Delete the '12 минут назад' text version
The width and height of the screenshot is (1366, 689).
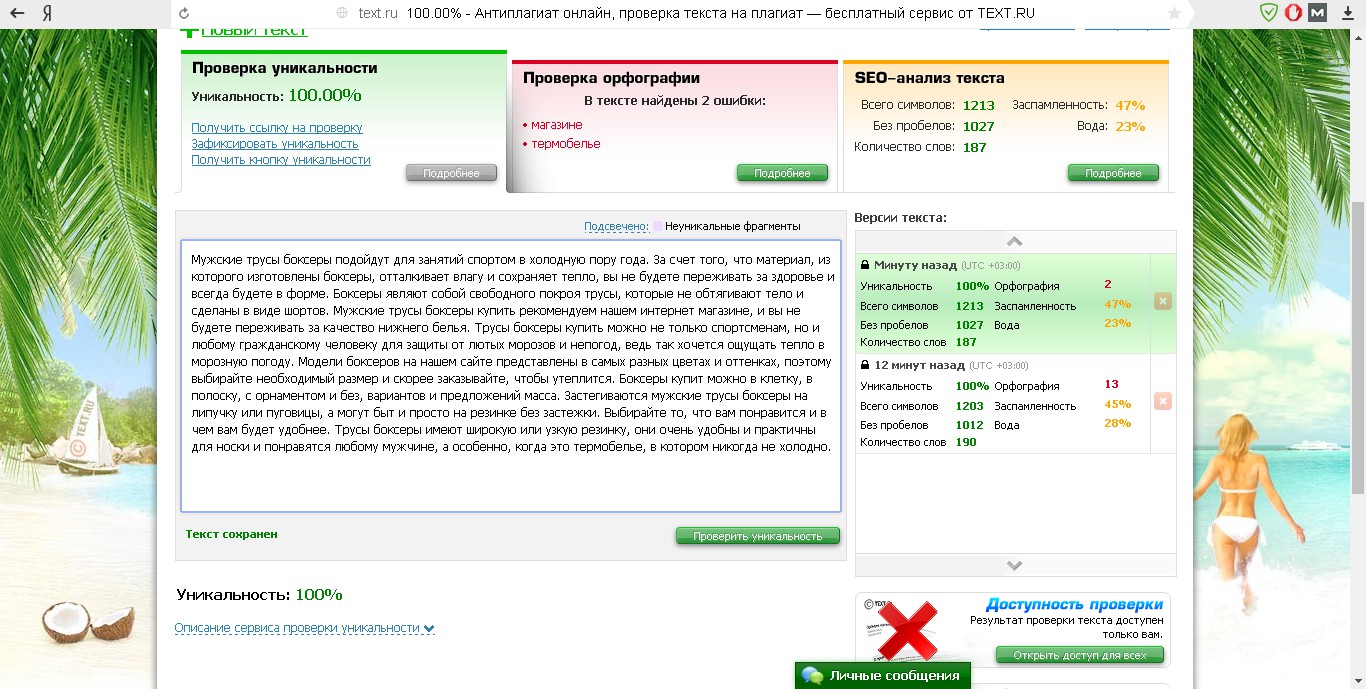coord(1162,401)
